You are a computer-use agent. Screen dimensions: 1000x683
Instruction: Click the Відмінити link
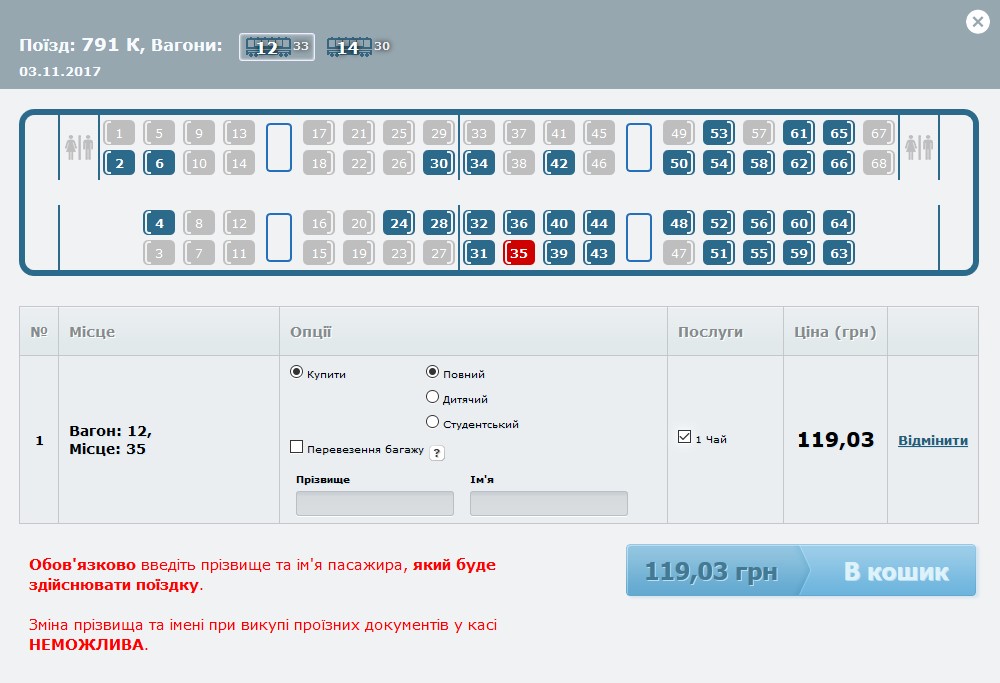click(932, 440)
